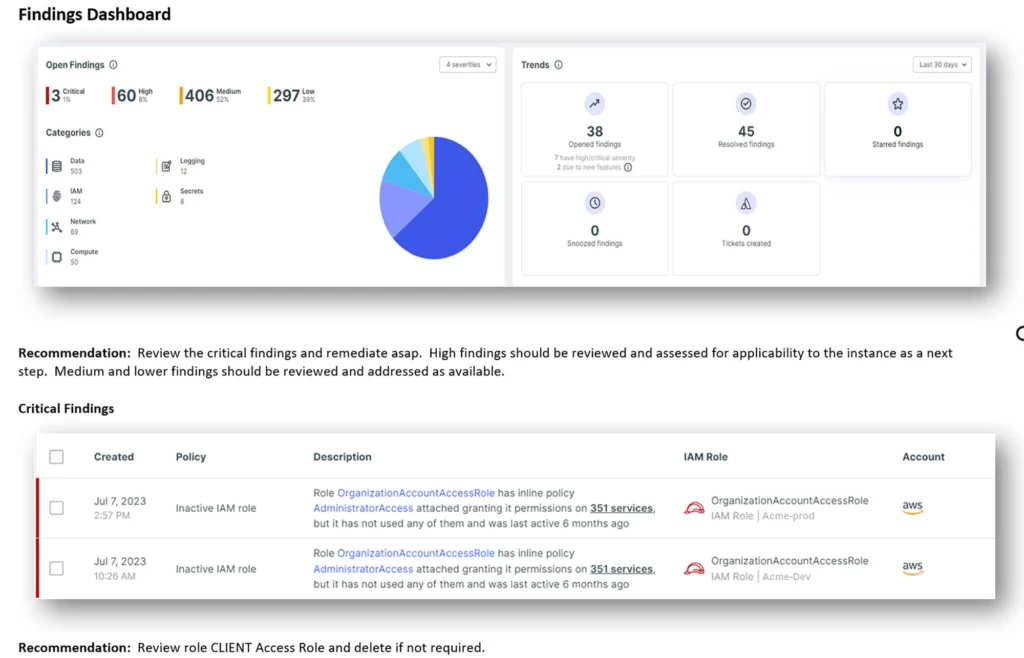
Task: Click the Categories info icon
Action: 99,133
